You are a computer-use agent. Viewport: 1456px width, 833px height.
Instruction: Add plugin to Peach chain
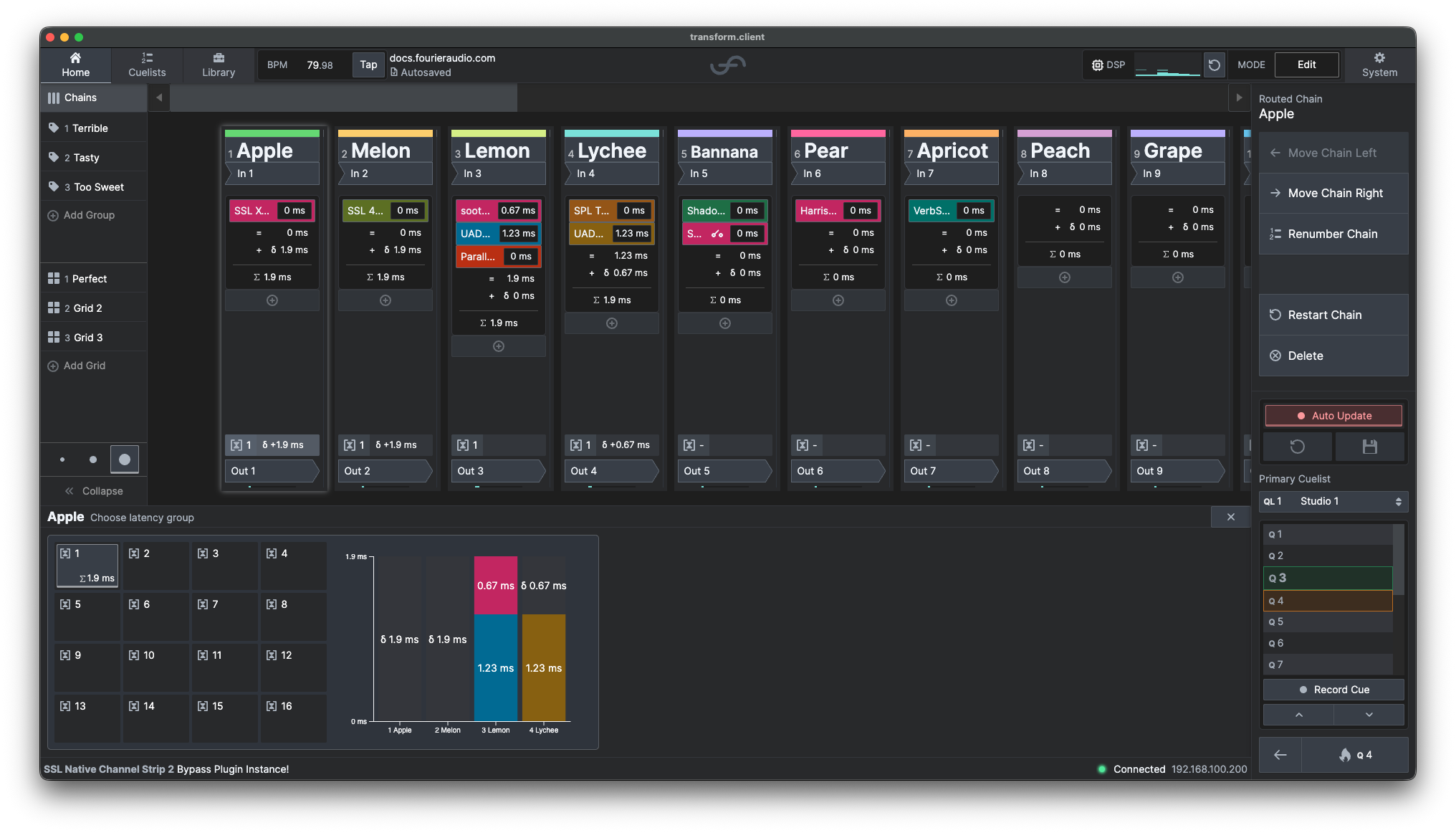[1065, 277]
